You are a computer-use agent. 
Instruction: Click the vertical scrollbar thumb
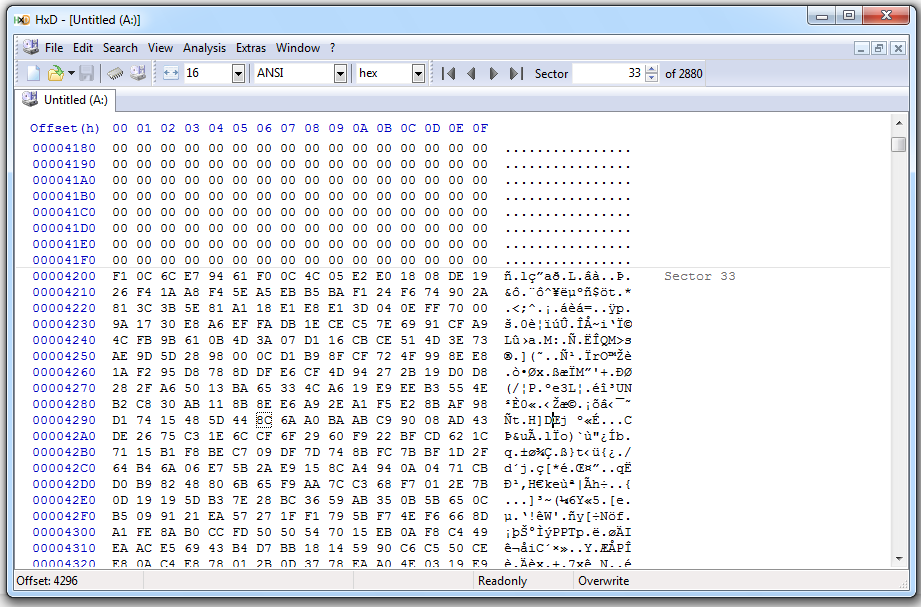pos(899,144)
